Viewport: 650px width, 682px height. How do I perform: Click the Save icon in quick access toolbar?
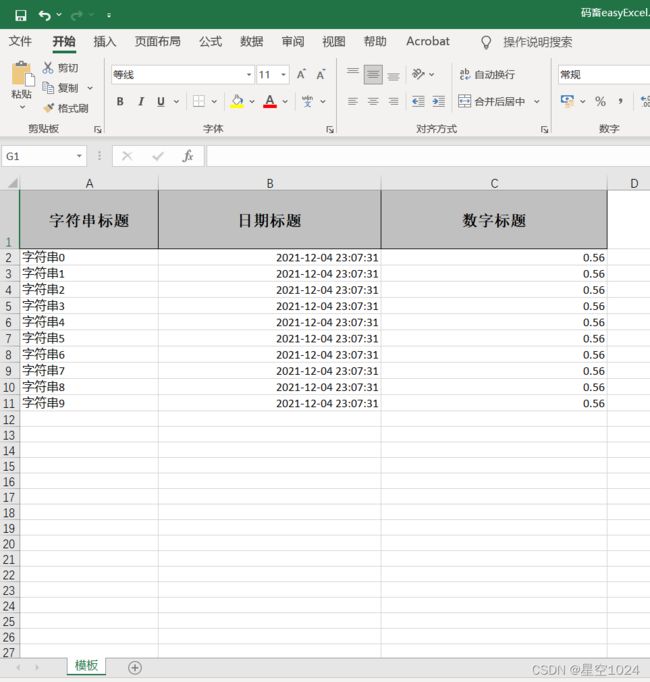20,15
